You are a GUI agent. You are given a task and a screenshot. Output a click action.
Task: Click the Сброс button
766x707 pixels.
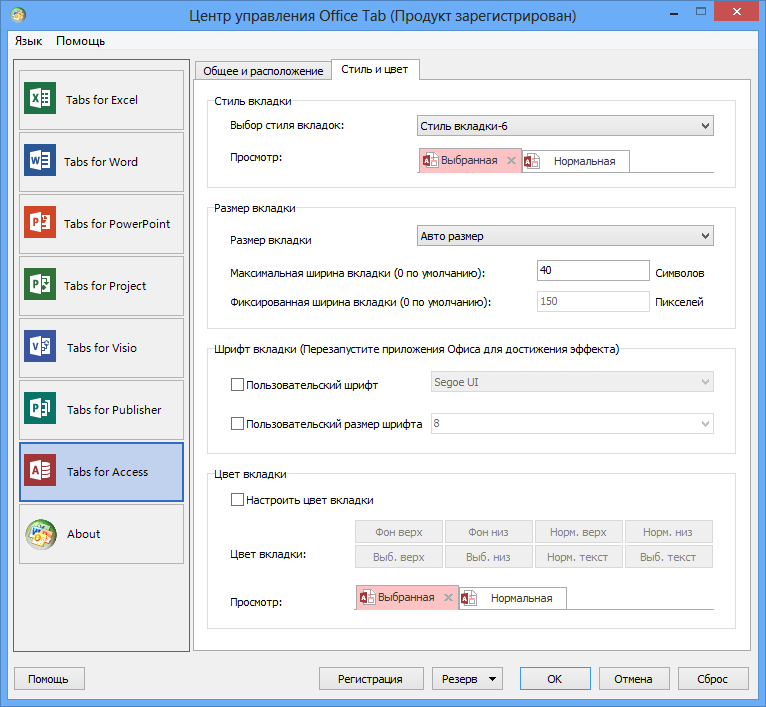tap(713, 679)
